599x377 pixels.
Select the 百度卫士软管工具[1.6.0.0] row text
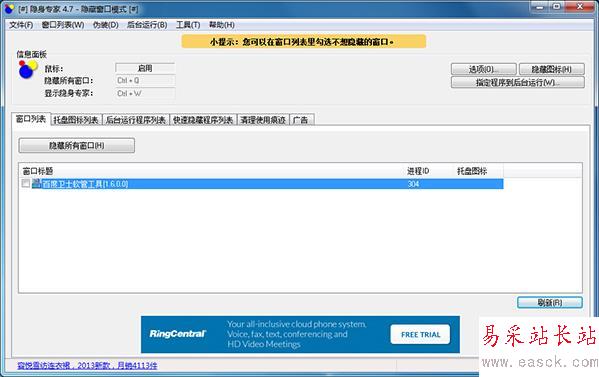pyautogui.click(x=85, y=184)
